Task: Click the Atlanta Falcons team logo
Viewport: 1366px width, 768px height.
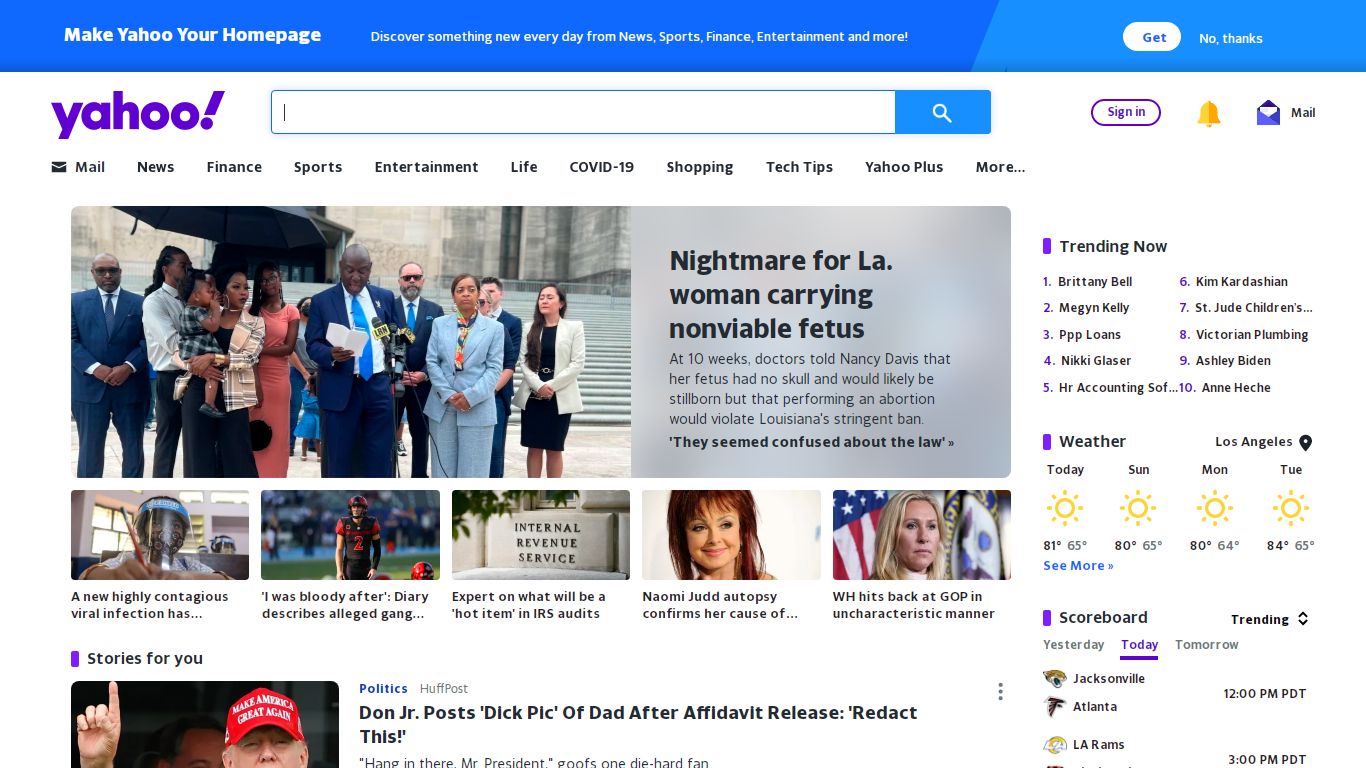Action: pyautogui.click(x=1054, y=707)
